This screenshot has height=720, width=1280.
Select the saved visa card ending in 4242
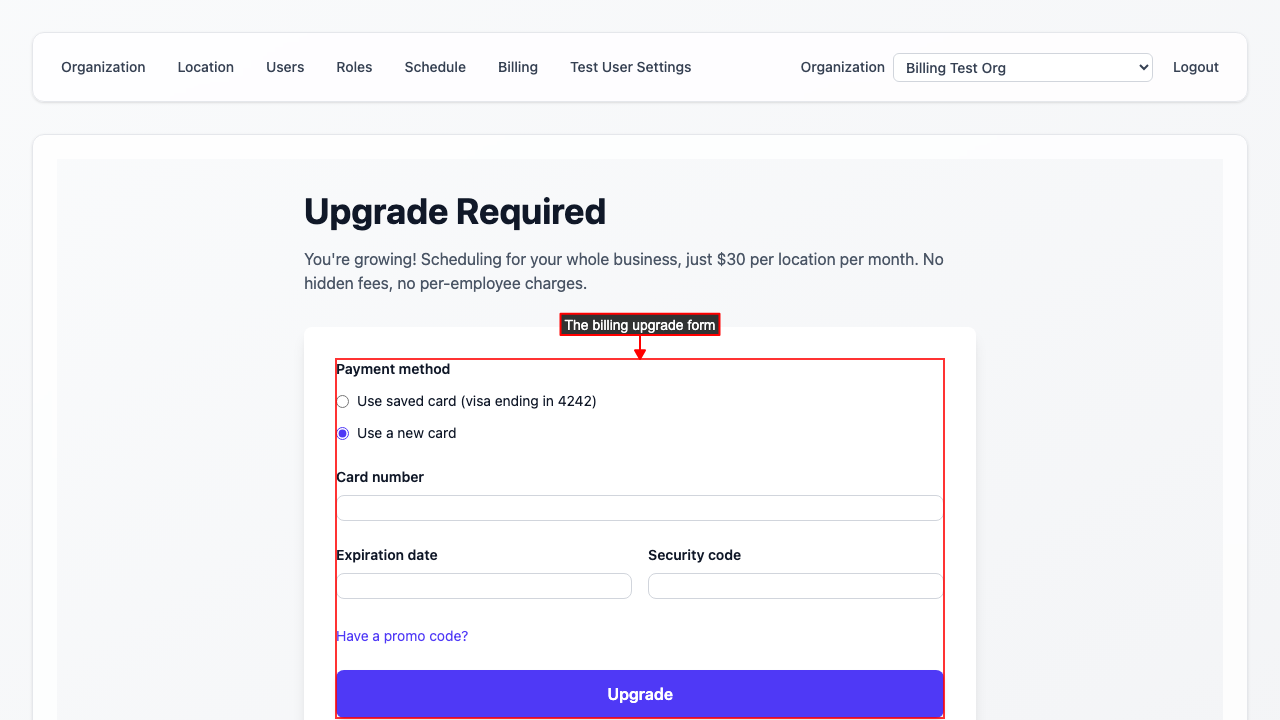342,401
